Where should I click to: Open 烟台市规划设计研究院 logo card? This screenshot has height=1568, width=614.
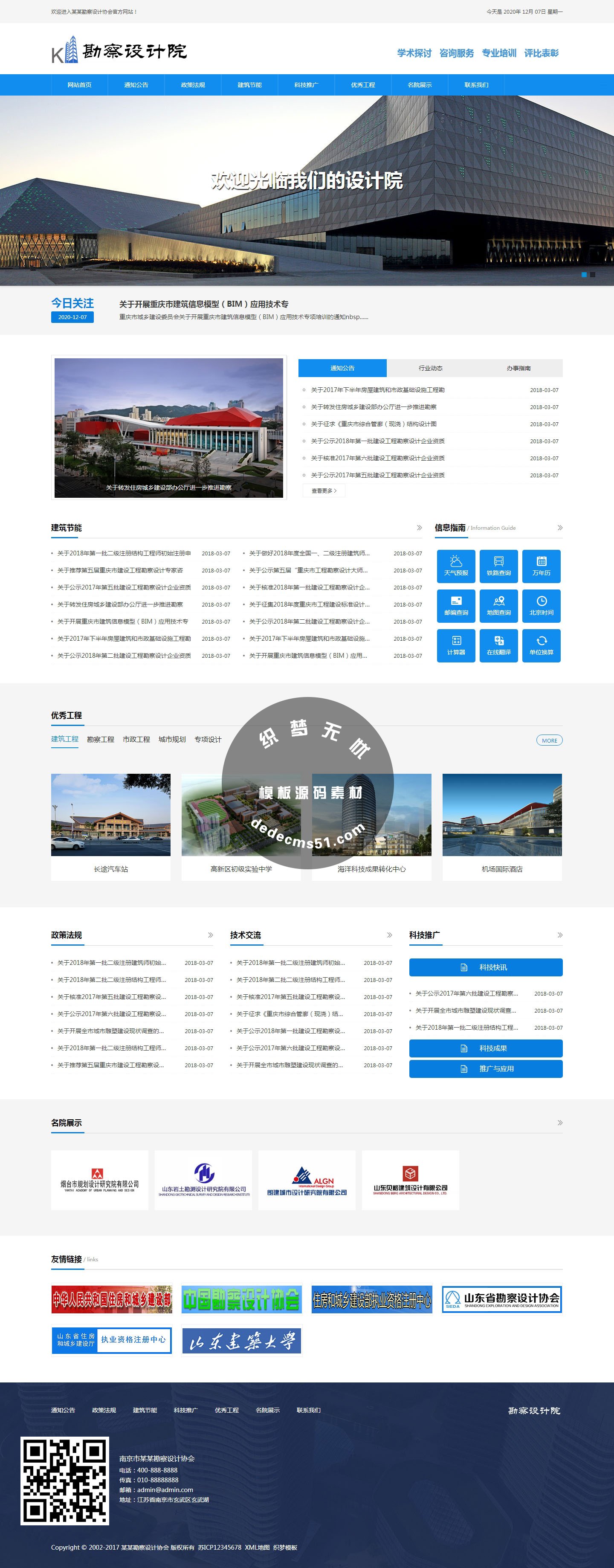point(100,1180)
